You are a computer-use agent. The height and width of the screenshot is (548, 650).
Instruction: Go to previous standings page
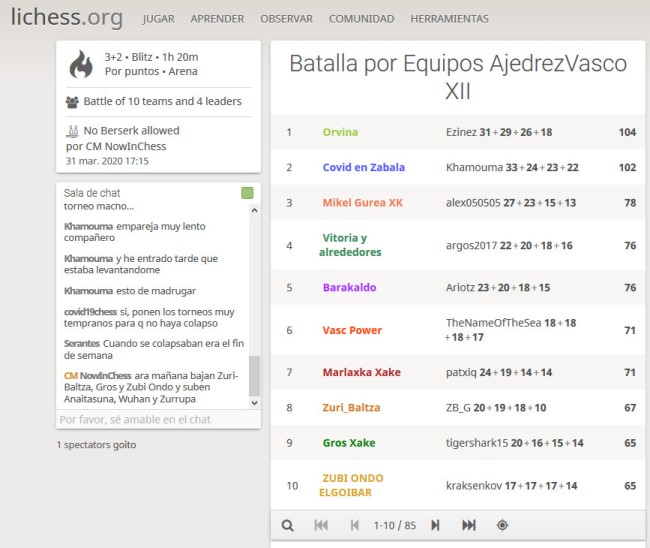point(354,525)
